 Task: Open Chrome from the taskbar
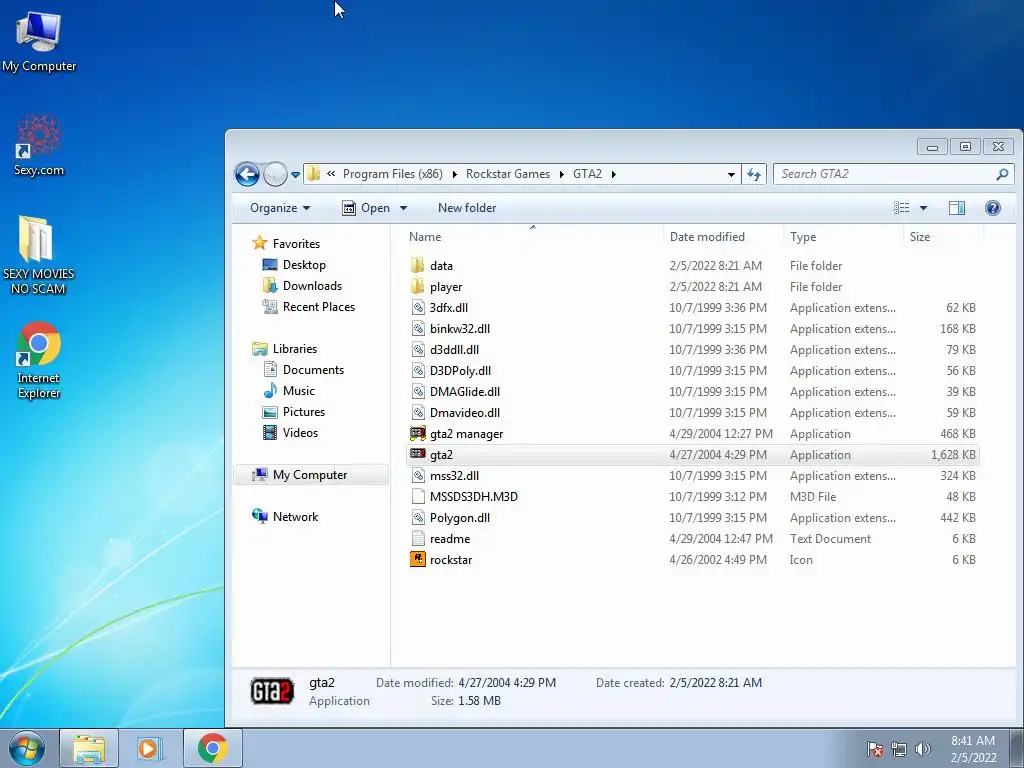click(213, 748)
